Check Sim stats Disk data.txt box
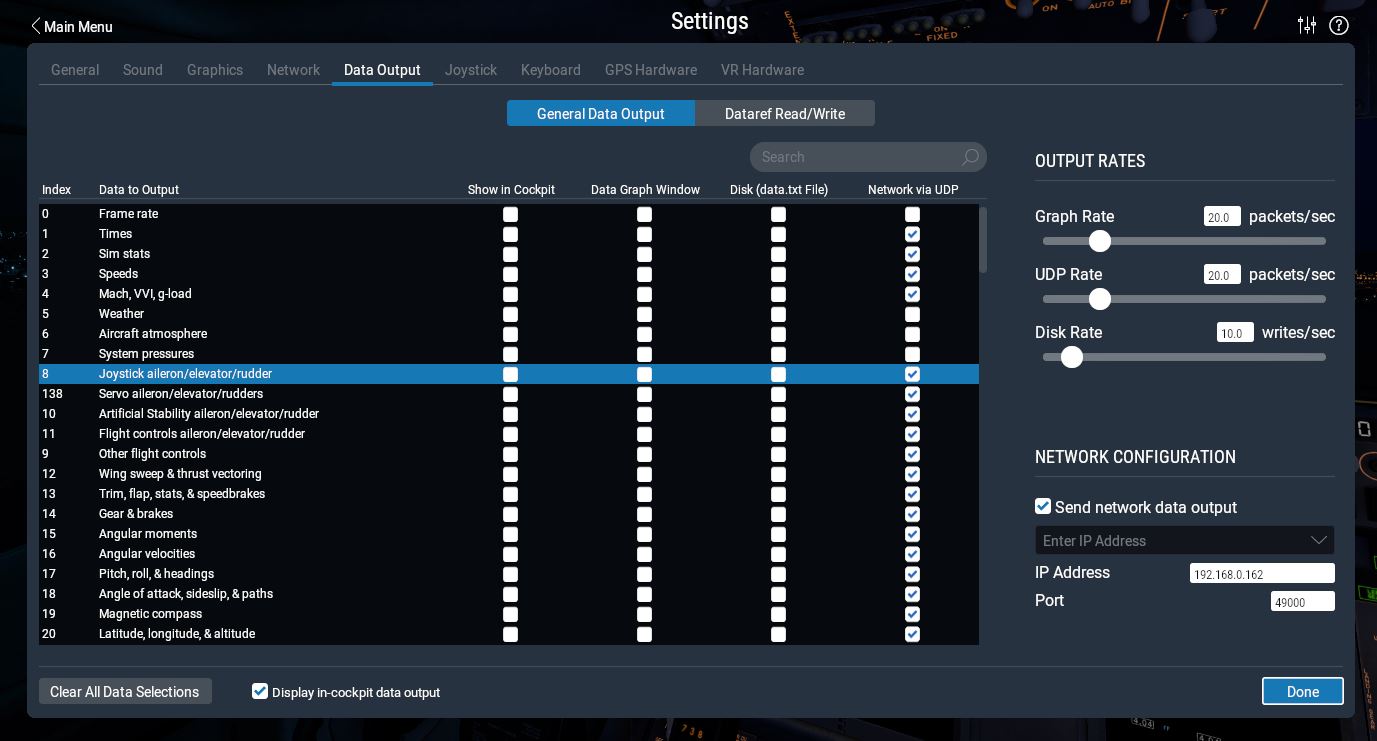This screenshot has width=1377, height=741. click(x=778, y=254)
